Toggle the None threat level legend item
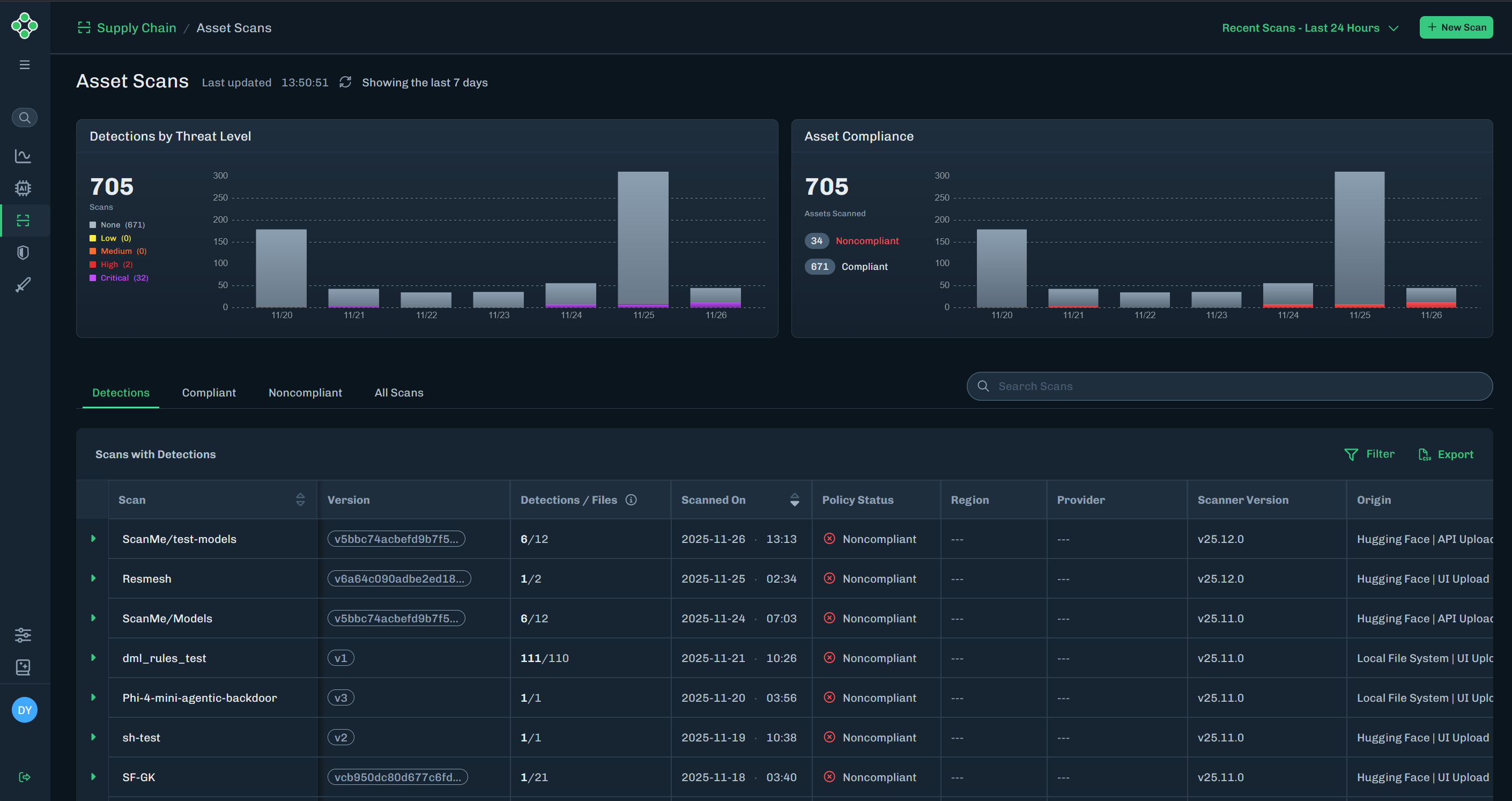1512x801 pixels. pos(117,225)
